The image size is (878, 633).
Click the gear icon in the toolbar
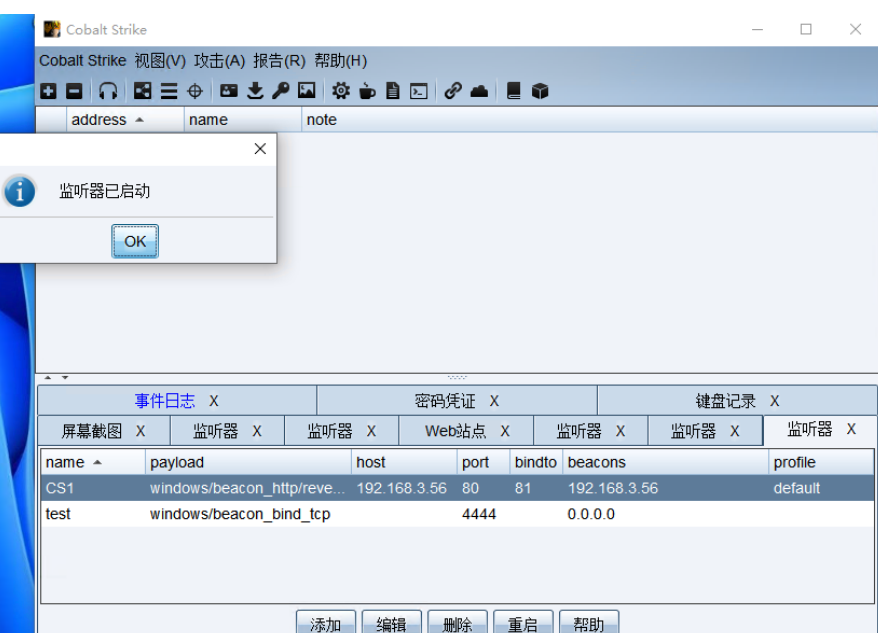click(340, 91)
